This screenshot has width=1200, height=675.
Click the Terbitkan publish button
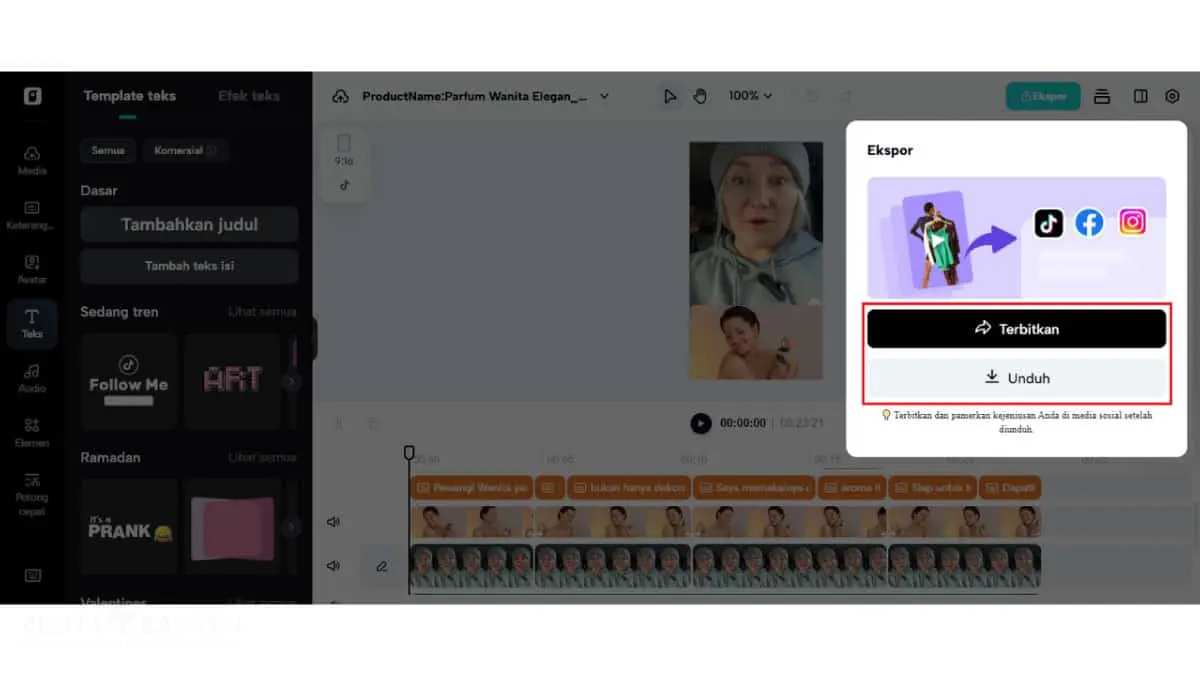(1016, 328)
